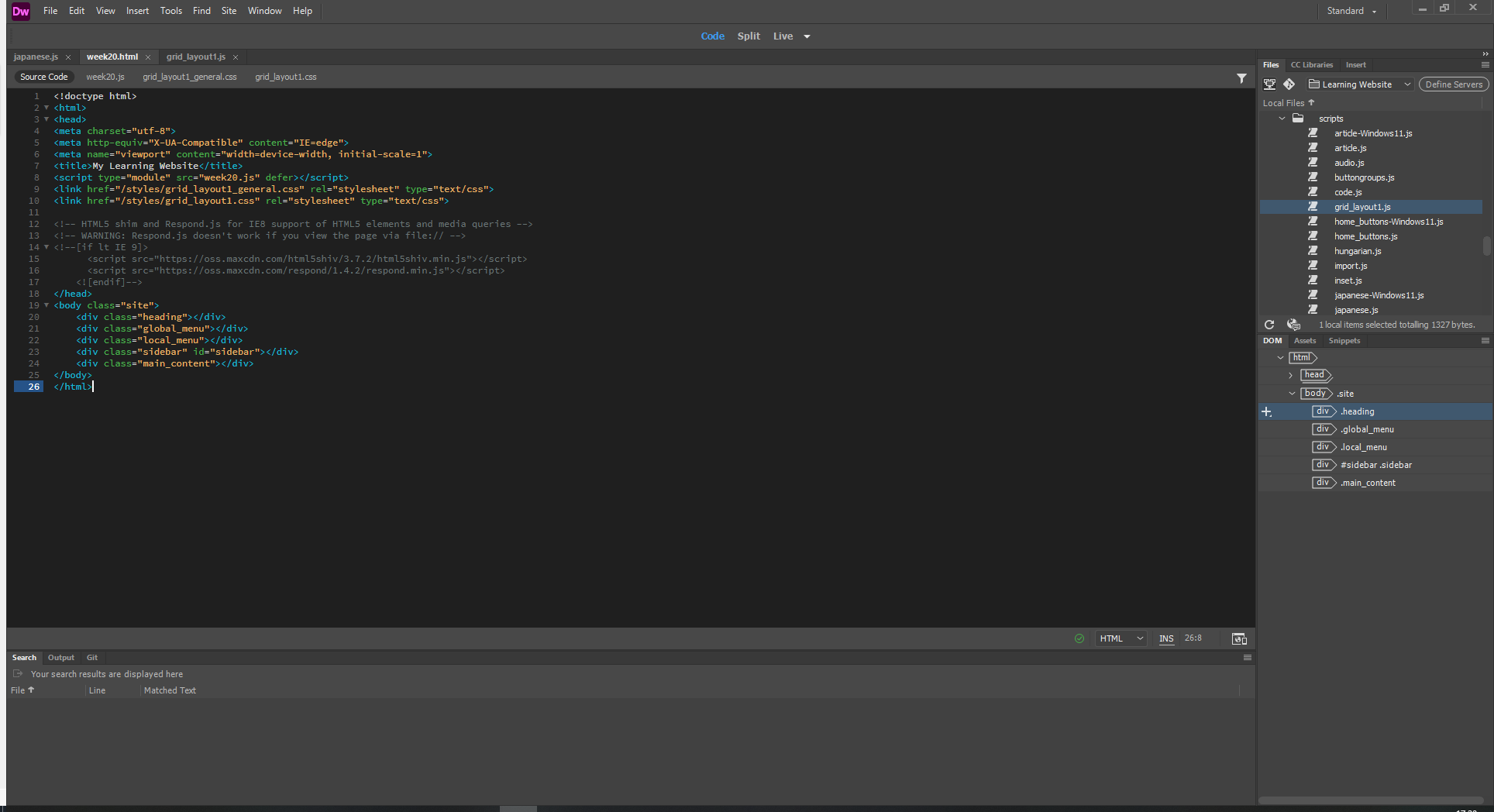Screen dimensions: 1494x812
Task: Close the week20.html document tab
Action: coord(148,57)
